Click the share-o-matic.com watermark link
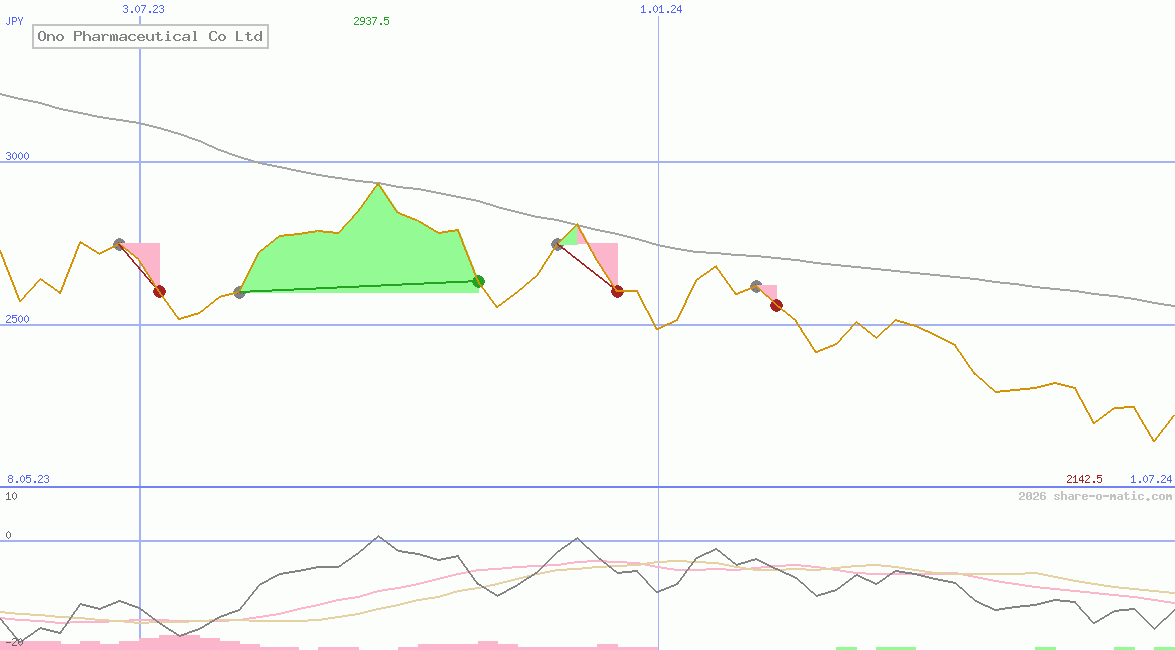The height and width of the screenshot is (650, 1175). click(1095, 496)
